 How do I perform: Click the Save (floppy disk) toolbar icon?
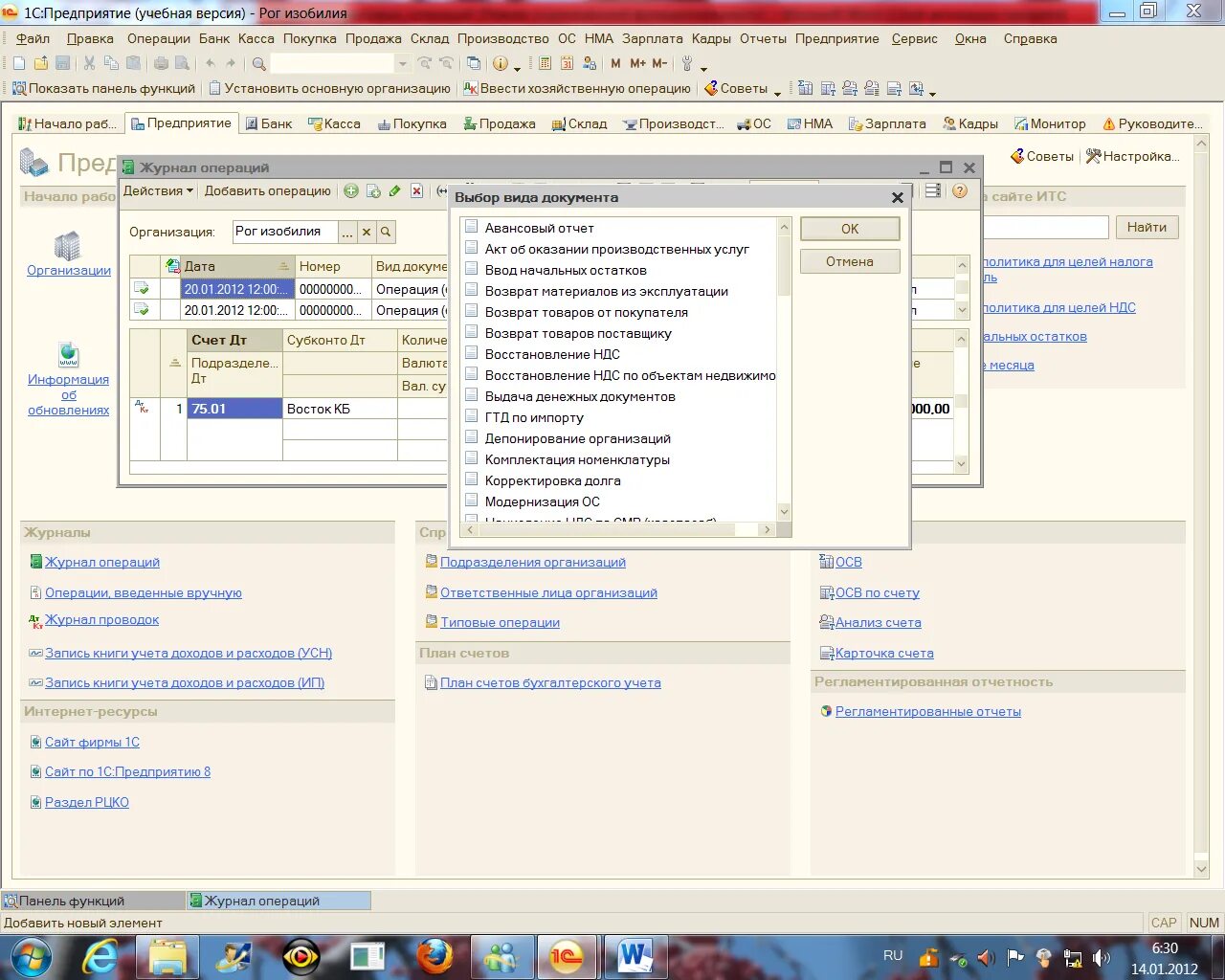tap(63, 63)
